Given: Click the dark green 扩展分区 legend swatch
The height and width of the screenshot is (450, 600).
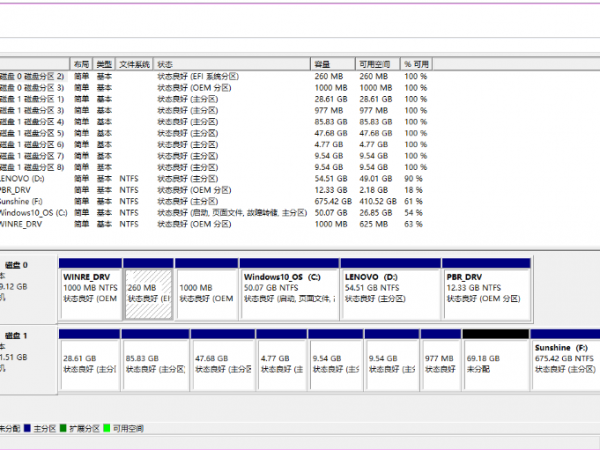Looking at the screenshot, I should point(62,429).
